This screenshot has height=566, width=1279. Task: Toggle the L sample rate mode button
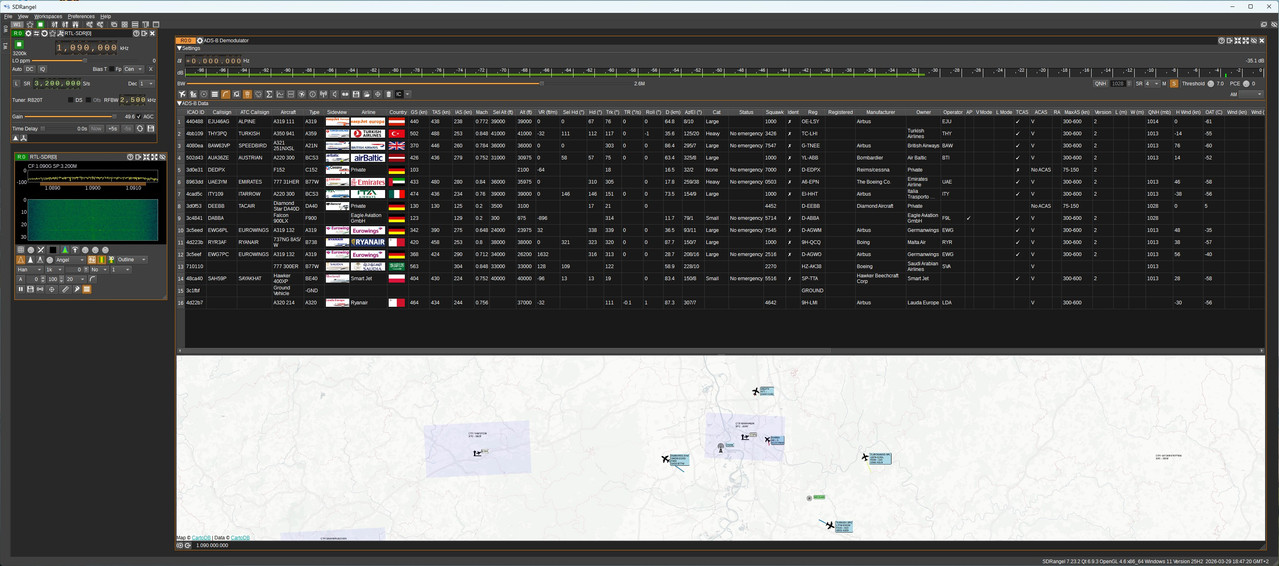[x=16, y=84]
